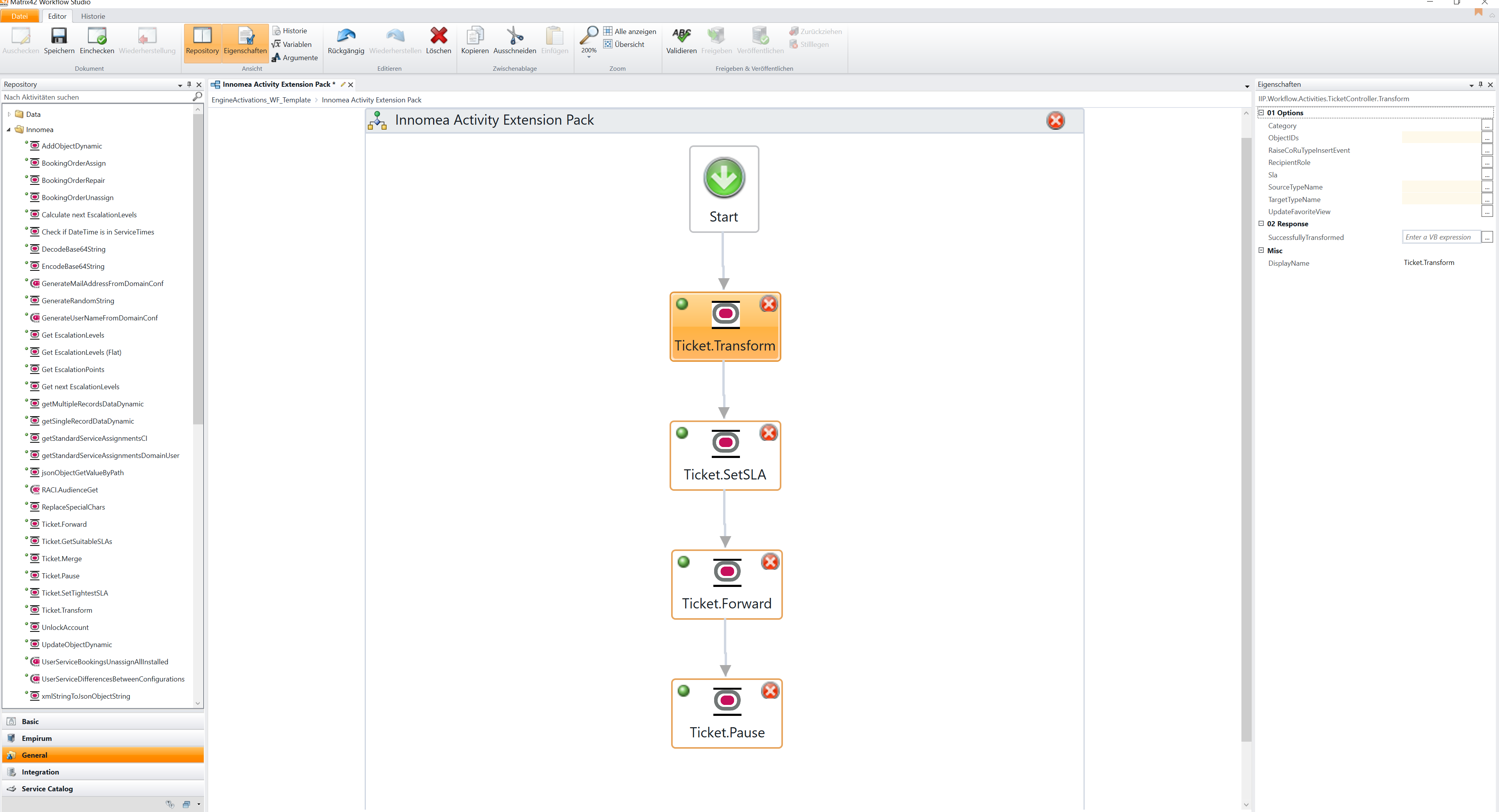Open the Datei menu tab
Image resolution: width=1499 pixels, height=812 pixels.
20,16
